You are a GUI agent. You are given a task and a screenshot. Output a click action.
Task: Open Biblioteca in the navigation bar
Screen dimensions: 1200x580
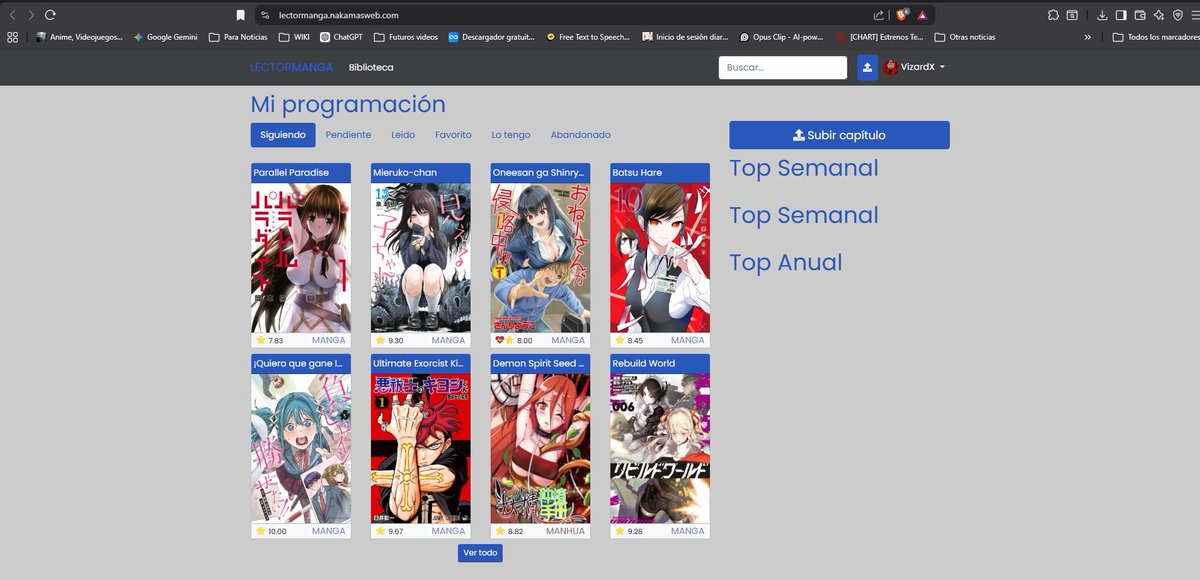(371, 67)
